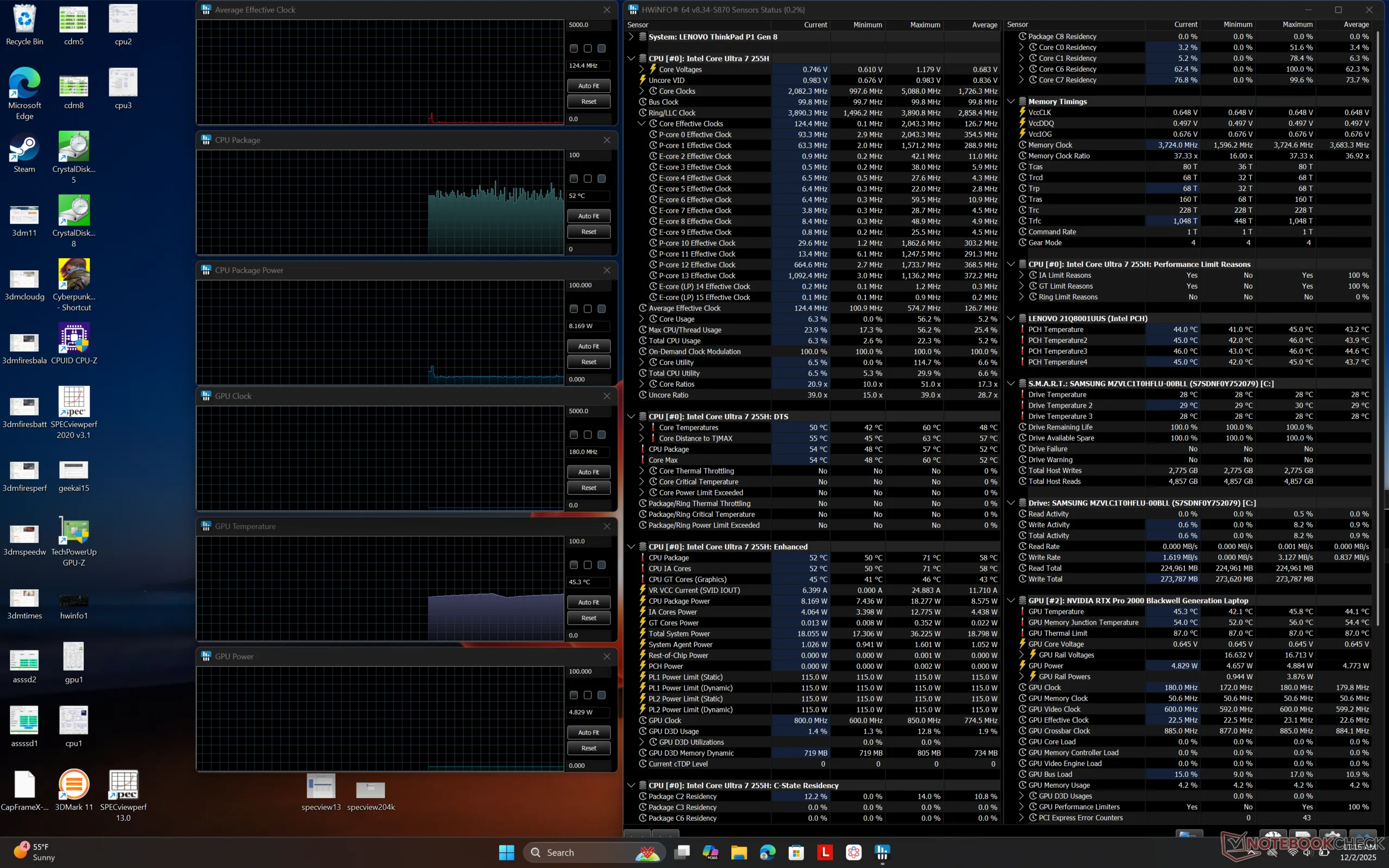Click Reset in GPU Temperature graph

tap(588, 618)
